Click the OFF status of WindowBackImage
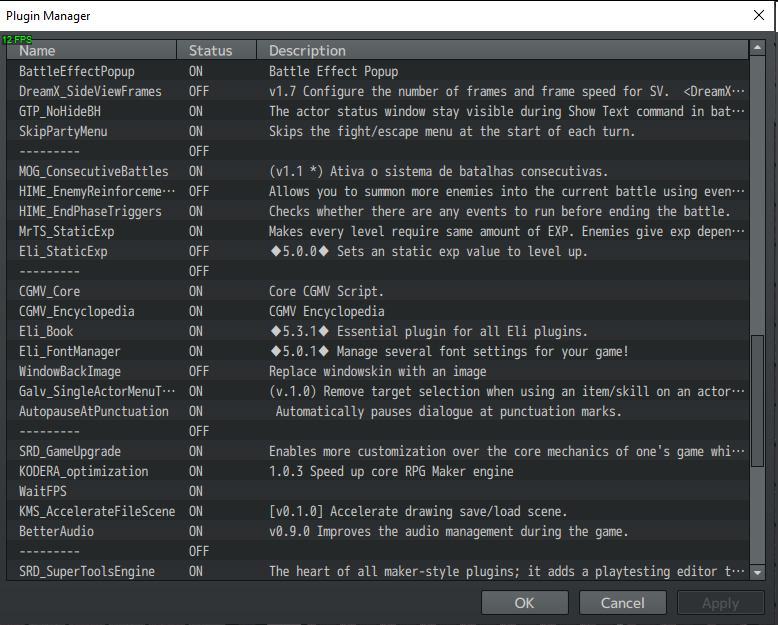 coord(199,372)
